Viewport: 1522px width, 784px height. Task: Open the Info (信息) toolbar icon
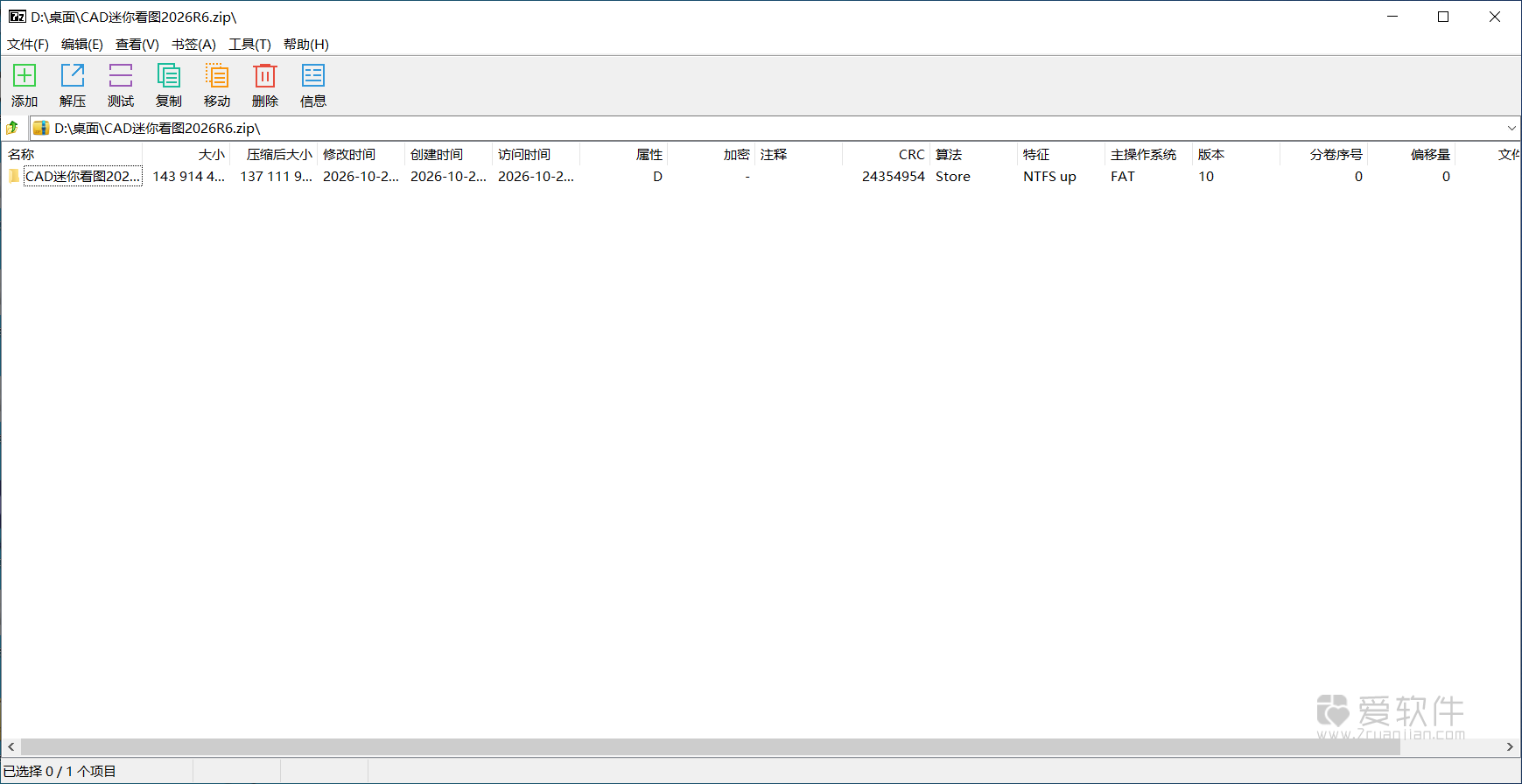click(313, 76)
